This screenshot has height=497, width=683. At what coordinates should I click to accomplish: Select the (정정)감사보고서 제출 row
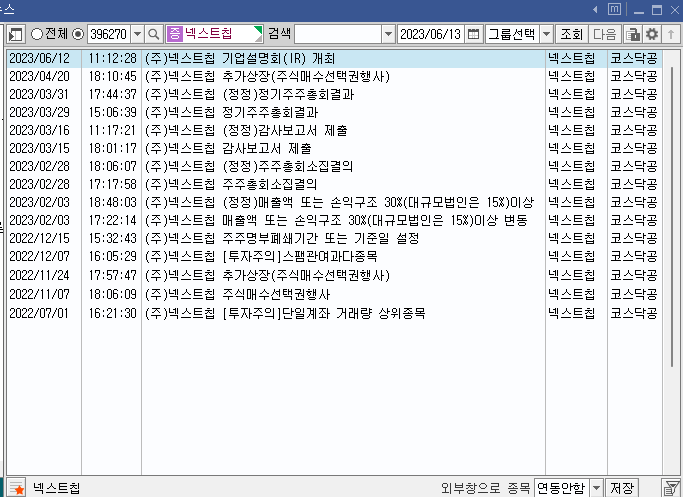[x=334, y=130]
